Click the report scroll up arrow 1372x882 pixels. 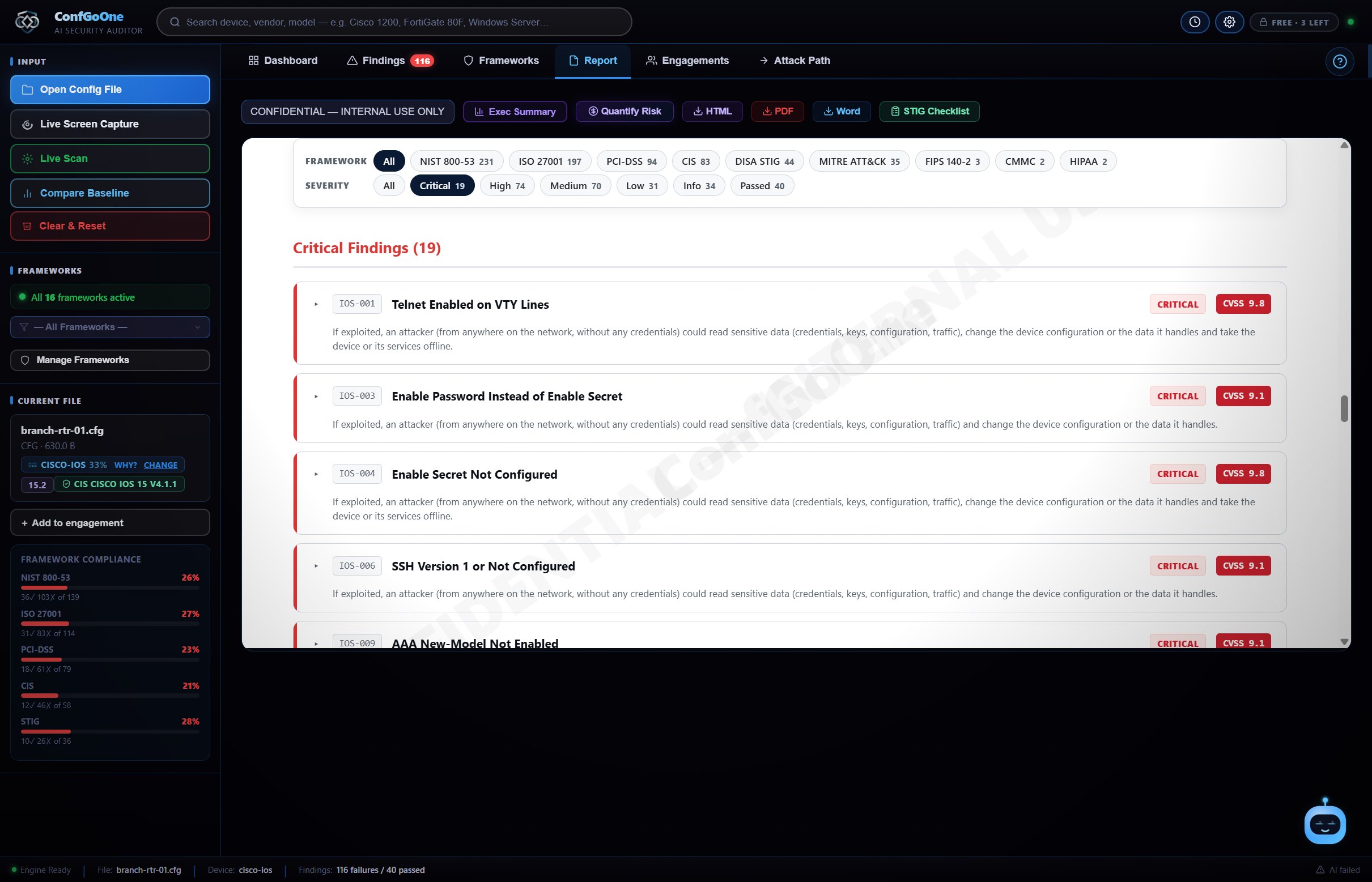click(x=1344, y=145)
